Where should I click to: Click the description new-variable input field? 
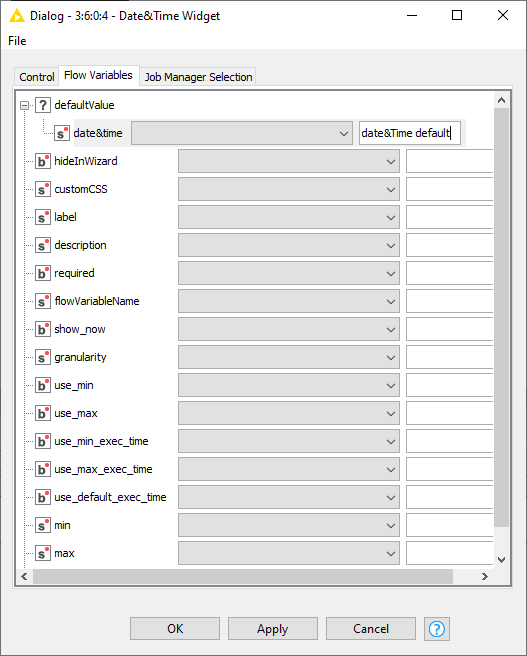tap(450, 245)
